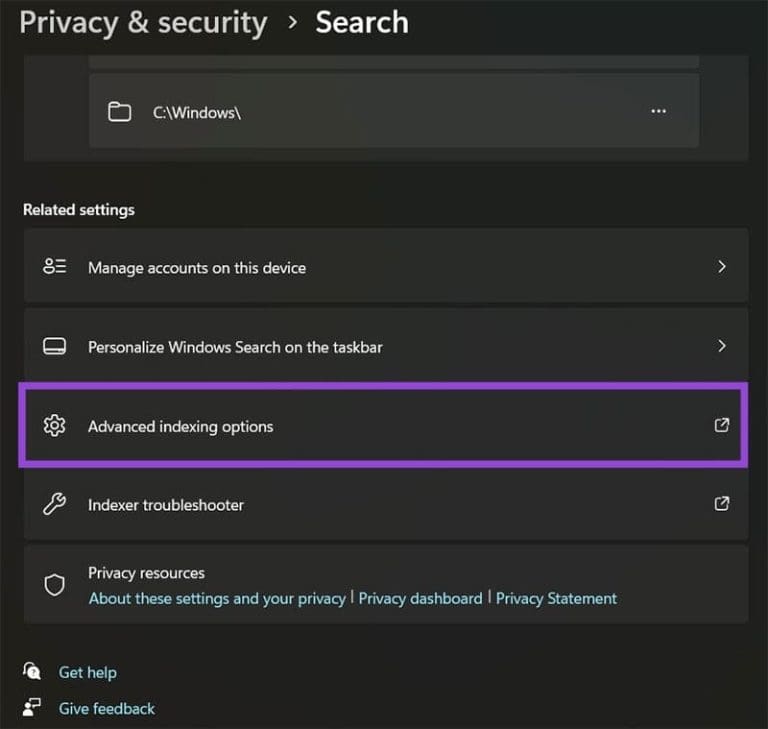Expand the Manage accounts chevron arrow
The image size is (768, 729).
click(721, 267)
